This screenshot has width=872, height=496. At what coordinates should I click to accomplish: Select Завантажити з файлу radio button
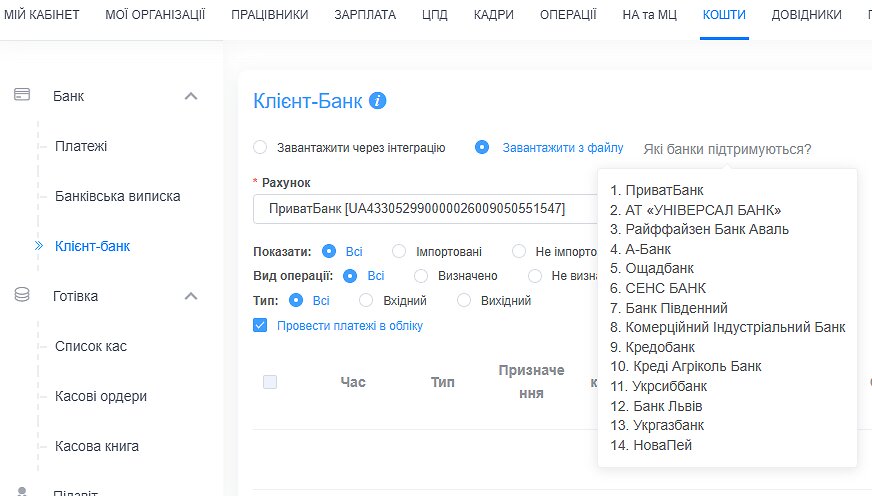click(x=482, y=147)
